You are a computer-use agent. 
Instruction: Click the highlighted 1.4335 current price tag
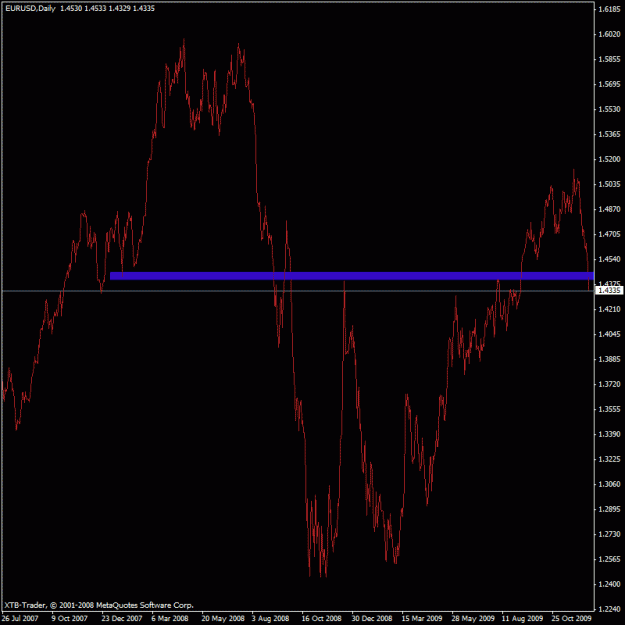click(609, 291)
